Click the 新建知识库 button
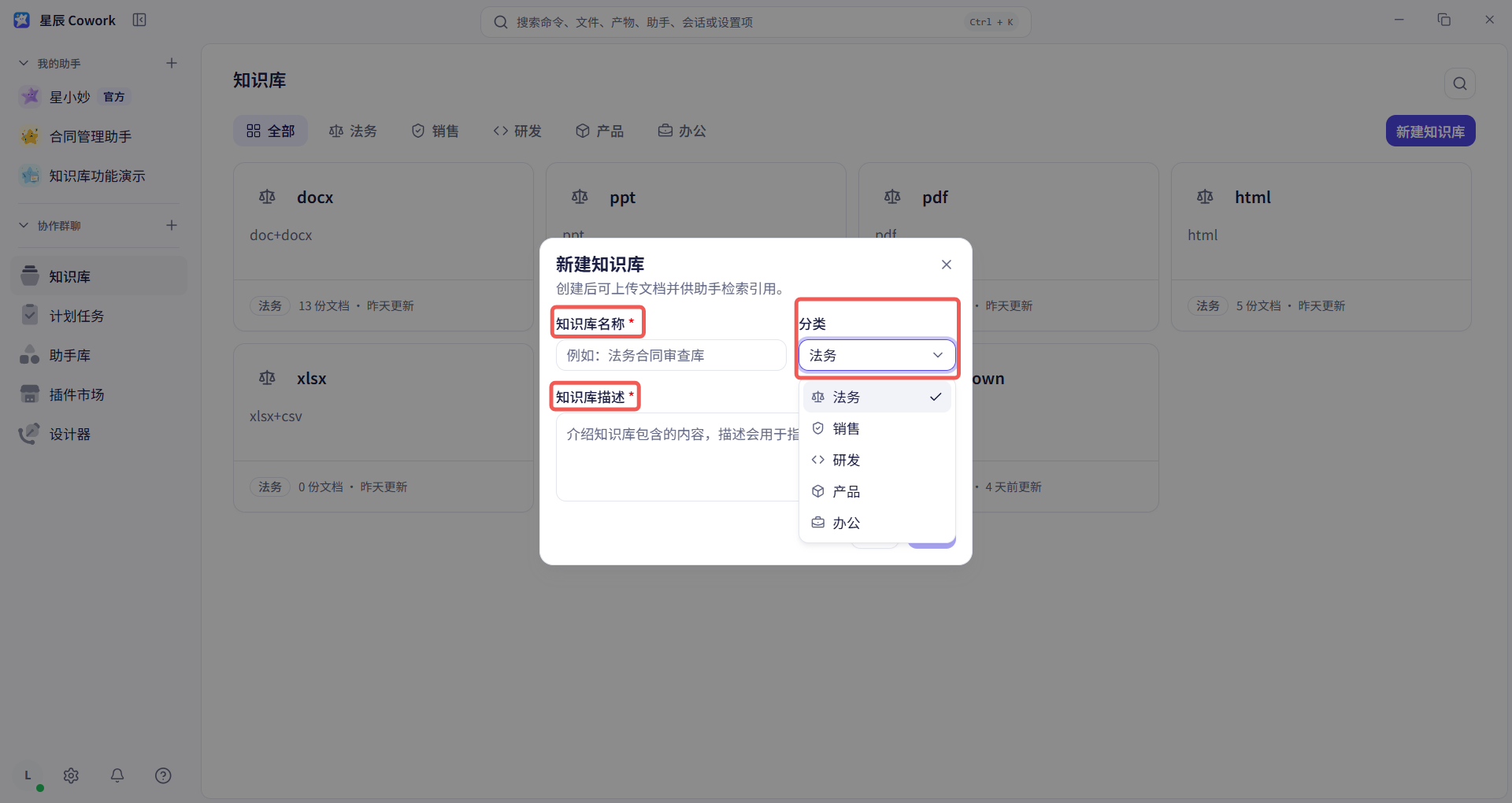 (x=1430, y=131)
